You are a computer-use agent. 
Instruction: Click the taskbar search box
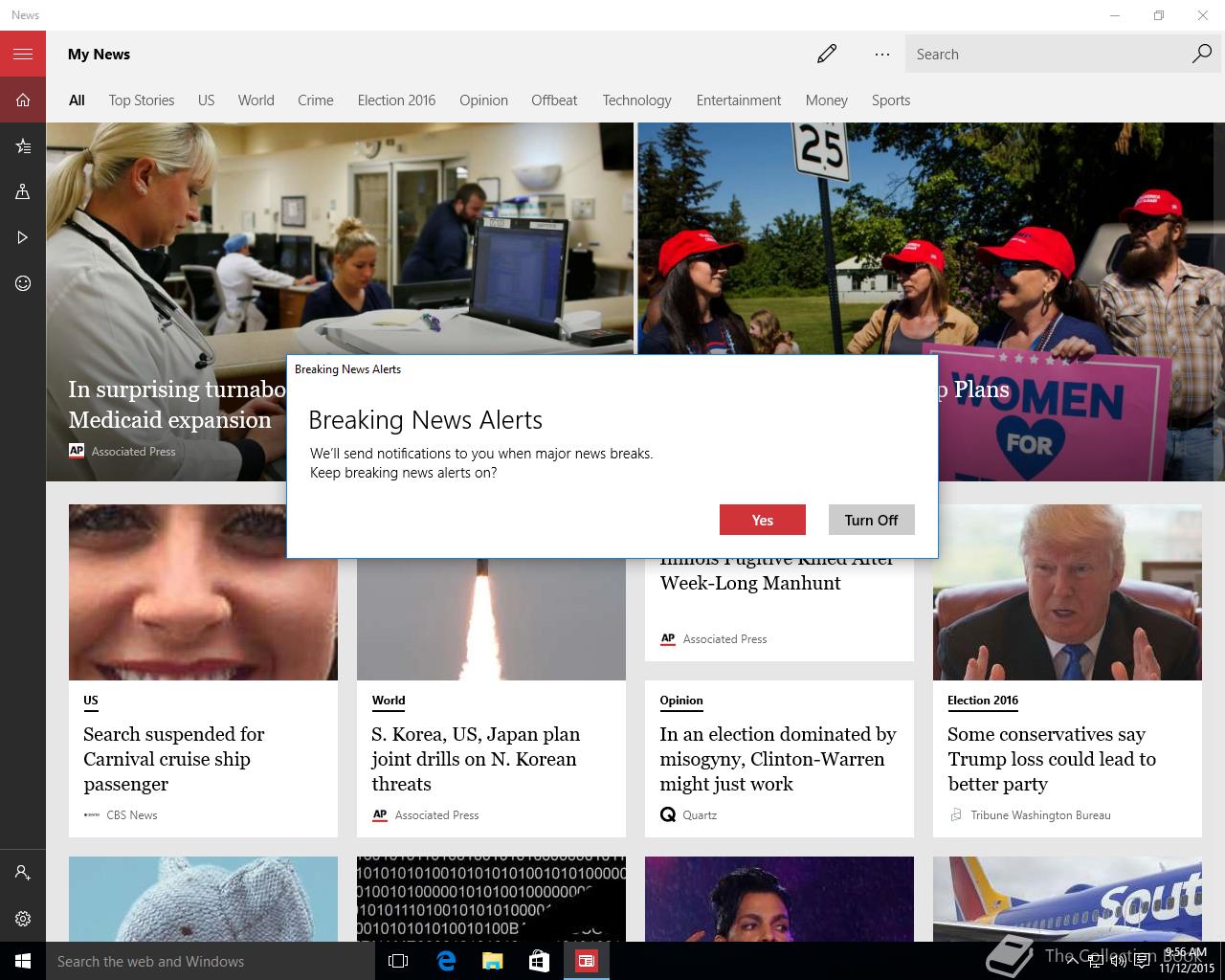tap(211, 961)
